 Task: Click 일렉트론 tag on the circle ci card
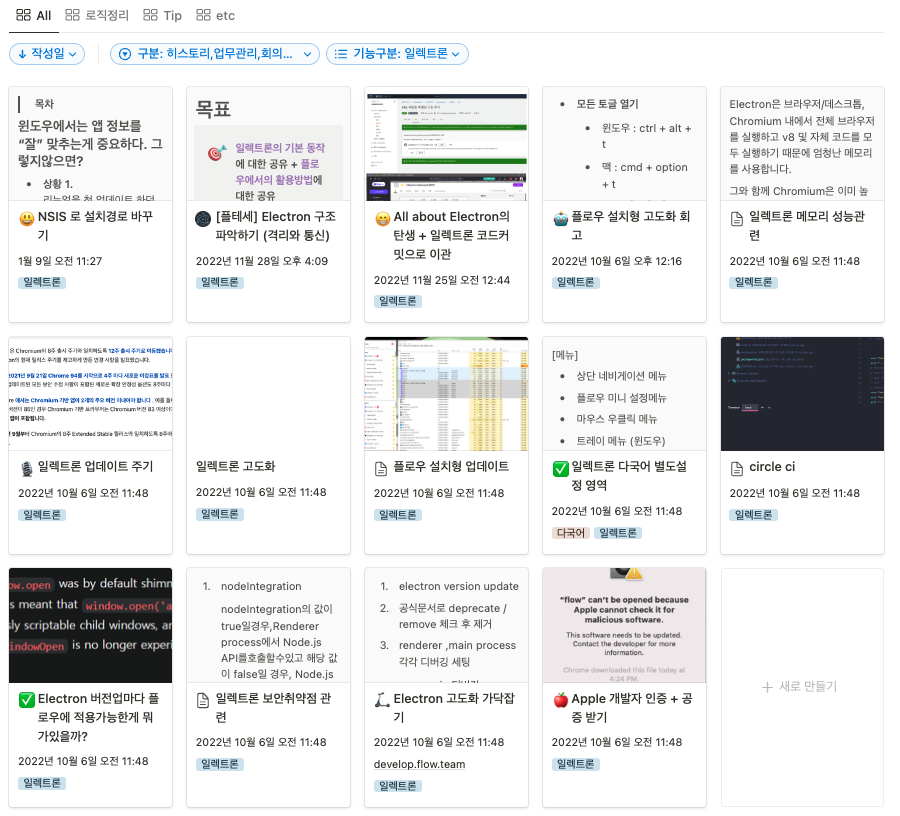pos(754,515)
